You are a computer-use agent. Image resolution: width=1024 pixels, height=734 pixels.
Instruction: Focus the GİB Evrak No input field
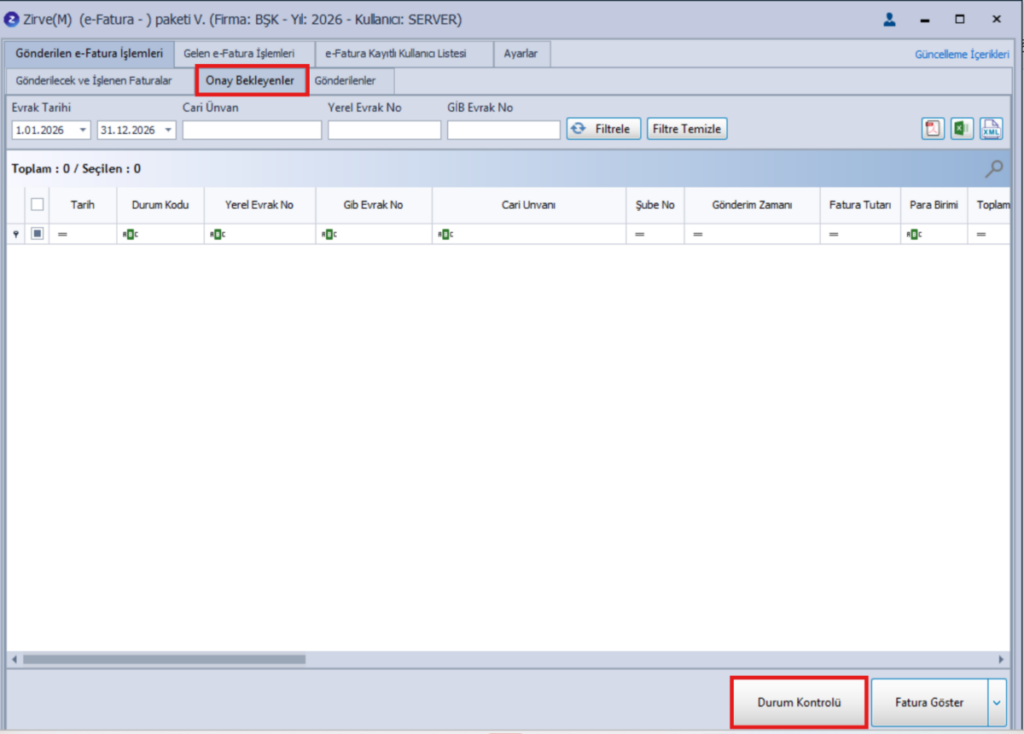pos(504,130)
